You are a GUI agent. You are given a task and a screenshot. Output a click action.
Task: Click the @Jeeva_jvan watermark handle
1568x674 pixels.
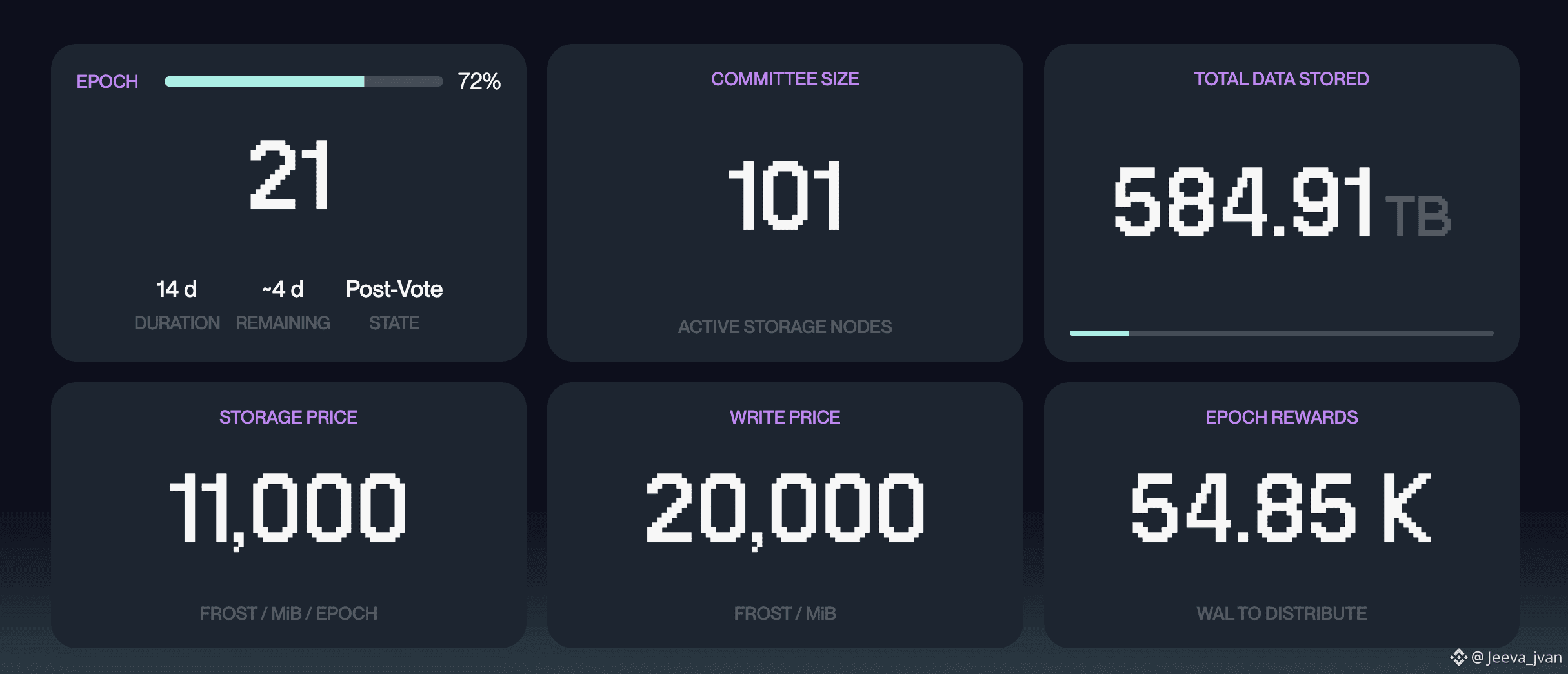point(1516,658)
